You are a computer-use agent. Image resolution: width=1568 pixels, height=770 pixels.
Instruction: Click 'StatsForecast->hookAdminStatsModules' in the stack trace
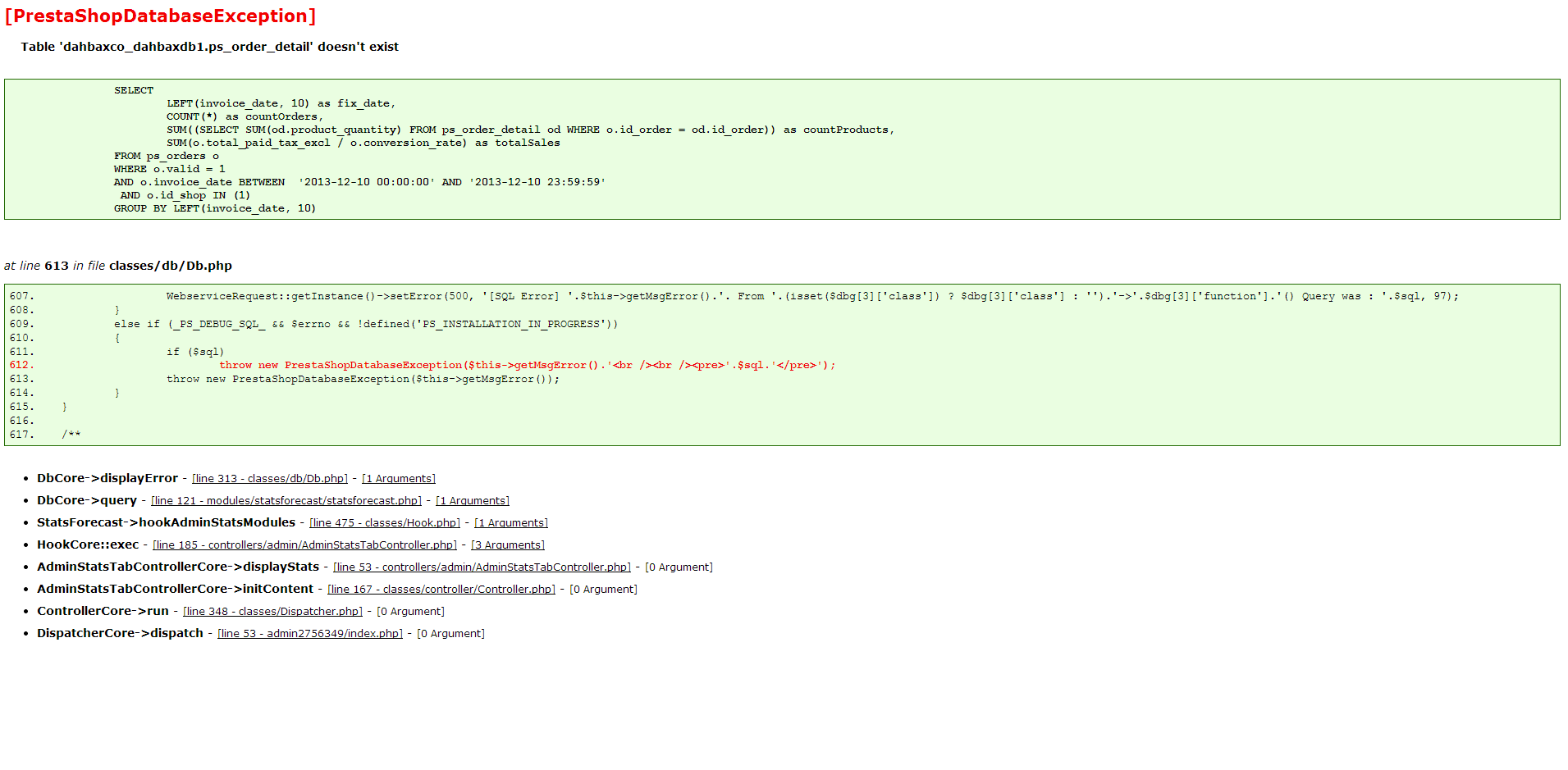[x=166, y=522]
